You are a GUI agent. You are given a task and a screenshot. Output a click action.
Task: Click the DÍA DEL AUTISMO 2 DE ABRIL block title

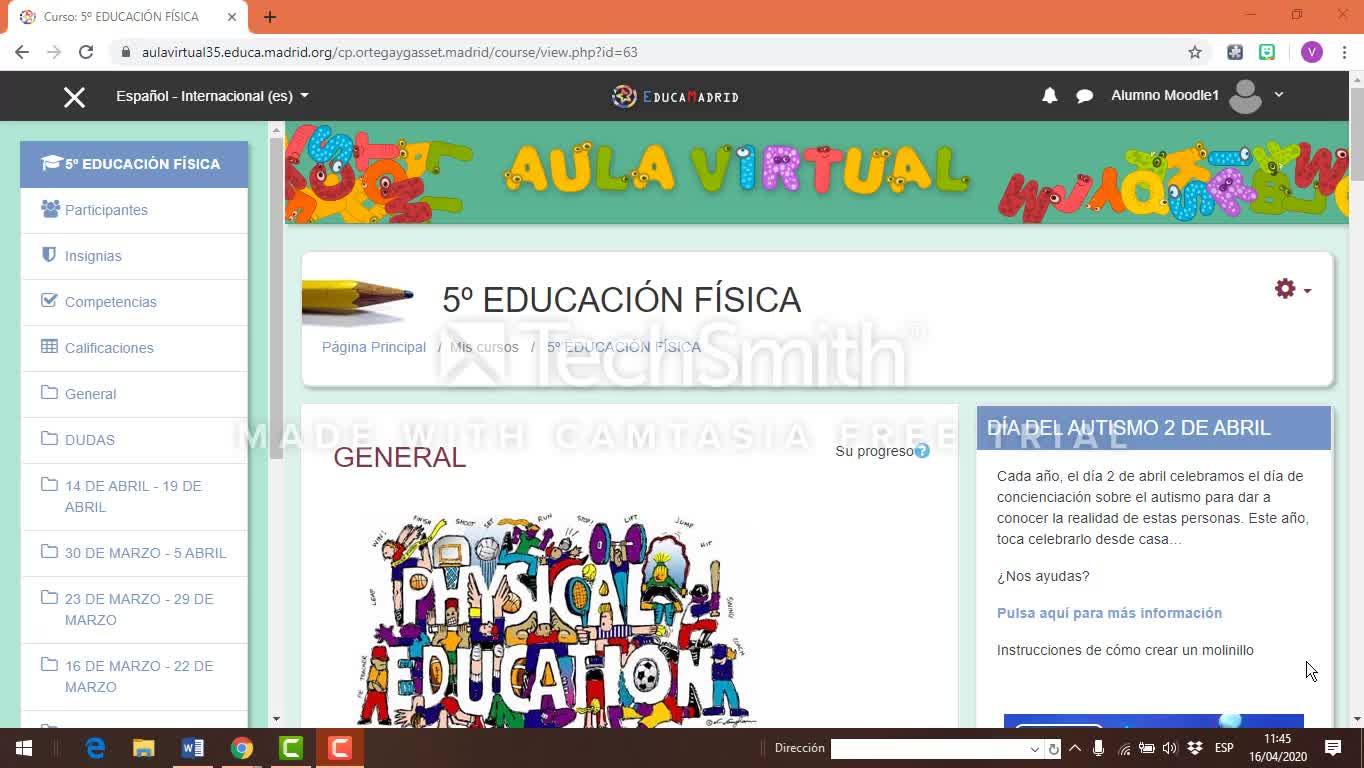tap(1129, 428)
